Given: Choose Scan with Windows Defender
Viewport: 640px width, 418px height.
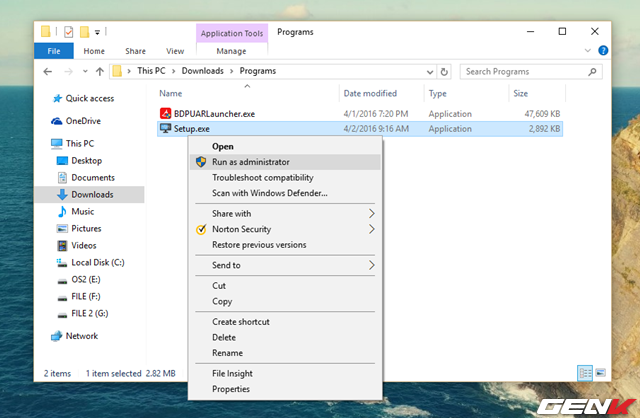Looking at the screenshot, I should pyautogui.click(x=285, y=193).
